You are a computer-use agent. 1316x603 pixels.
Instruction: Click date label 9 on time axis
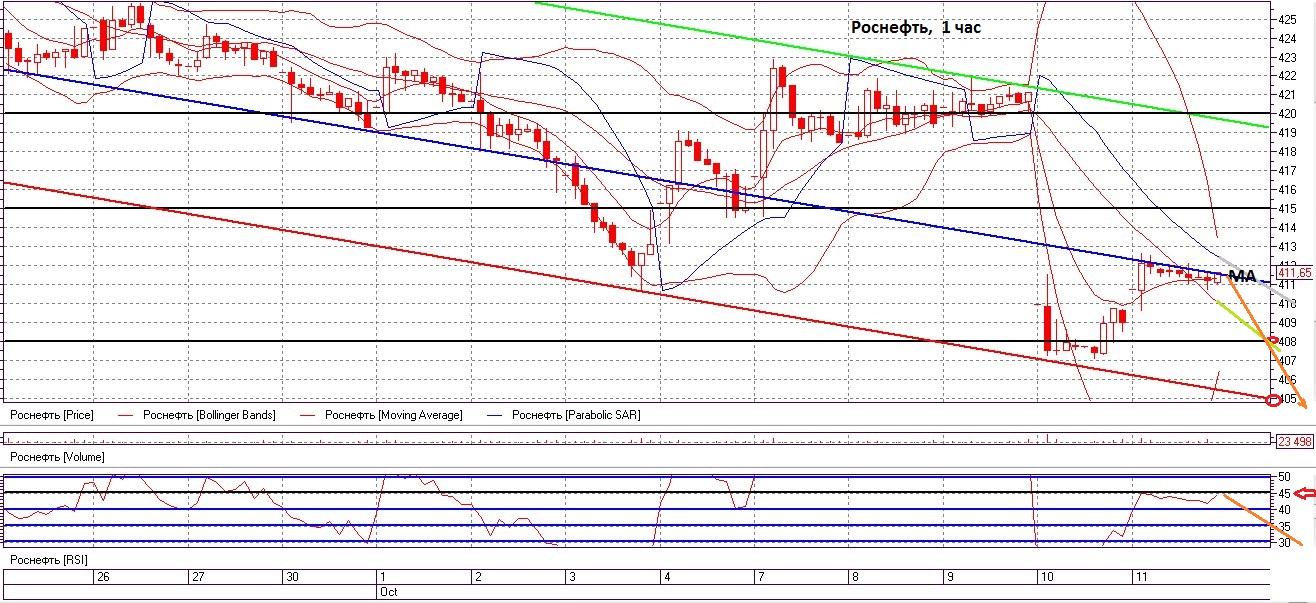coord(949,577)
